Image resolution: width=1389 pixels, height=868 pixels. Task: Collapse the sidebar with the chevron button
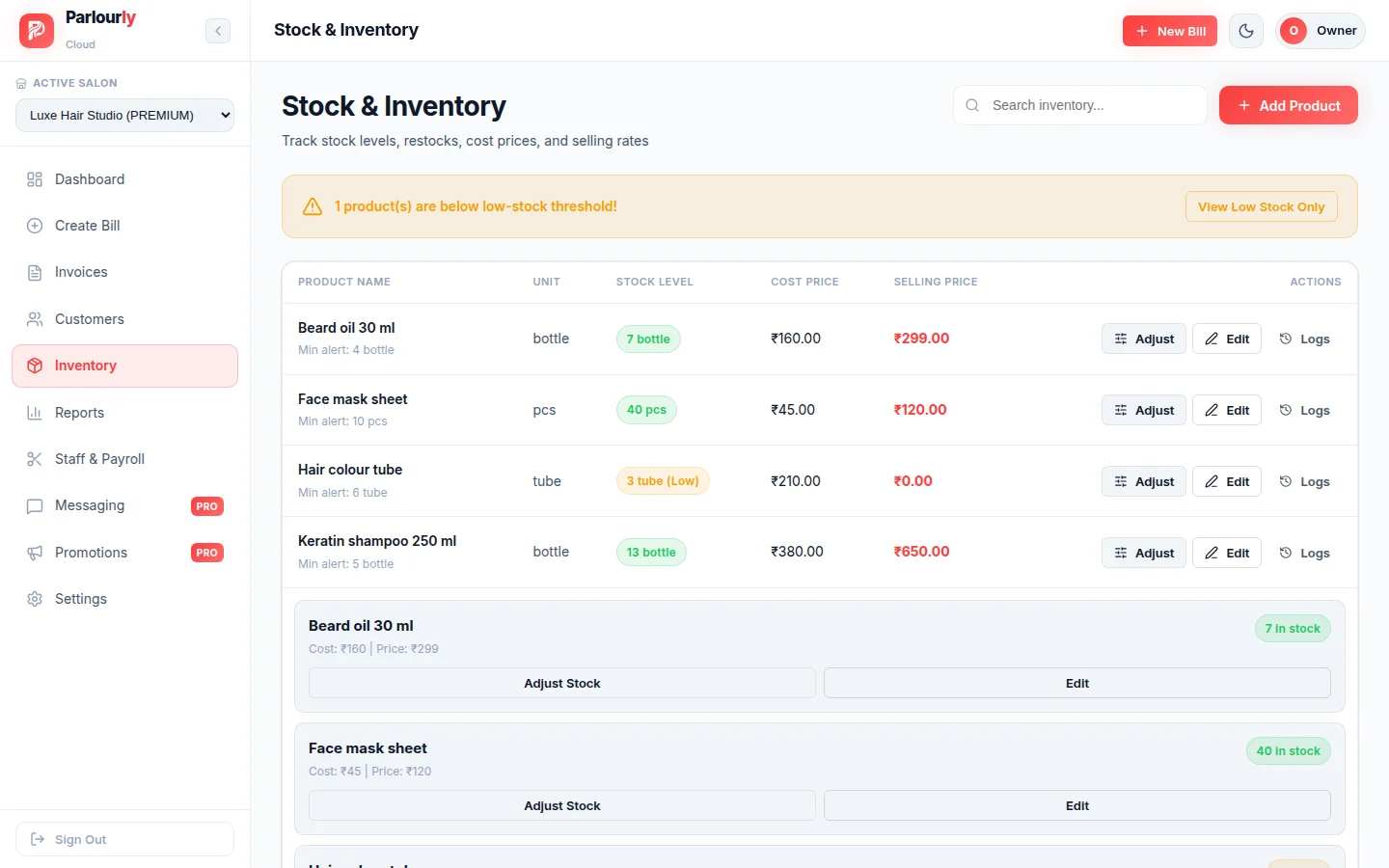(x=218, y=31)
